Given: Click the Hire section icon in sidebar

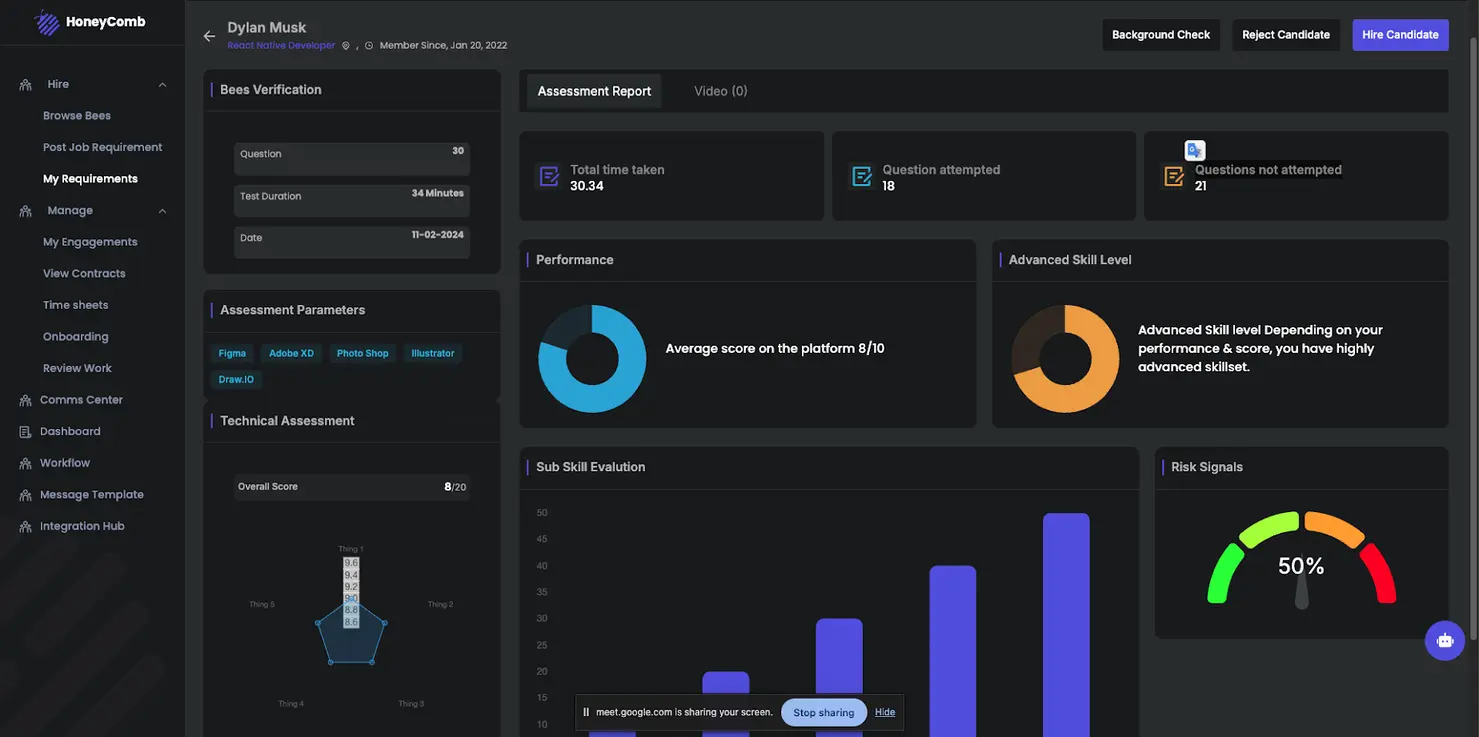Looking at the screenshot, I should pyautogui.click(x=26, y=85).
